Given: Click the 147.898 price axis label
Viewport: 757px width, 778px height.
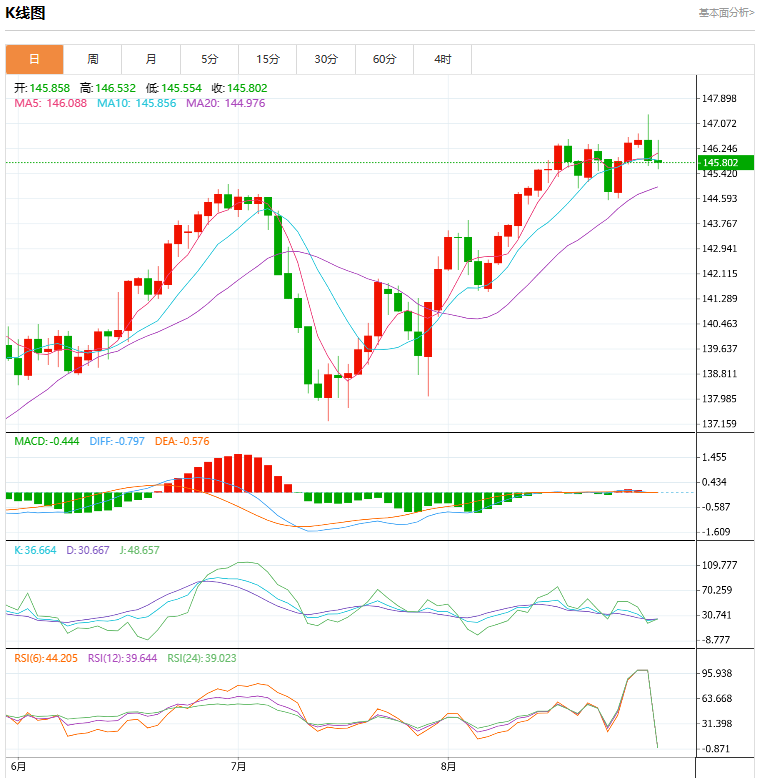Looking at the screenshot, I should click(x=719, y=98).
